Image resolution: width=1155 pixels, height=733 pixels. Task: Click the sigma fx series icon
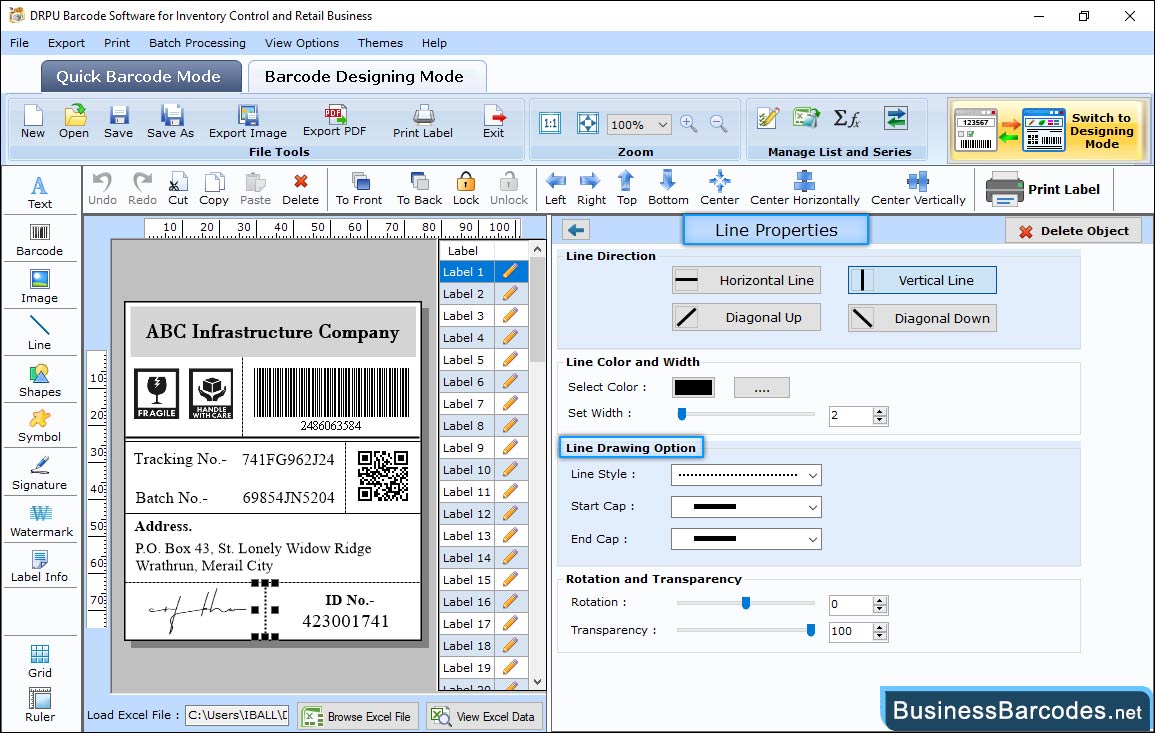pyautogui.click(x=847, y=118)
